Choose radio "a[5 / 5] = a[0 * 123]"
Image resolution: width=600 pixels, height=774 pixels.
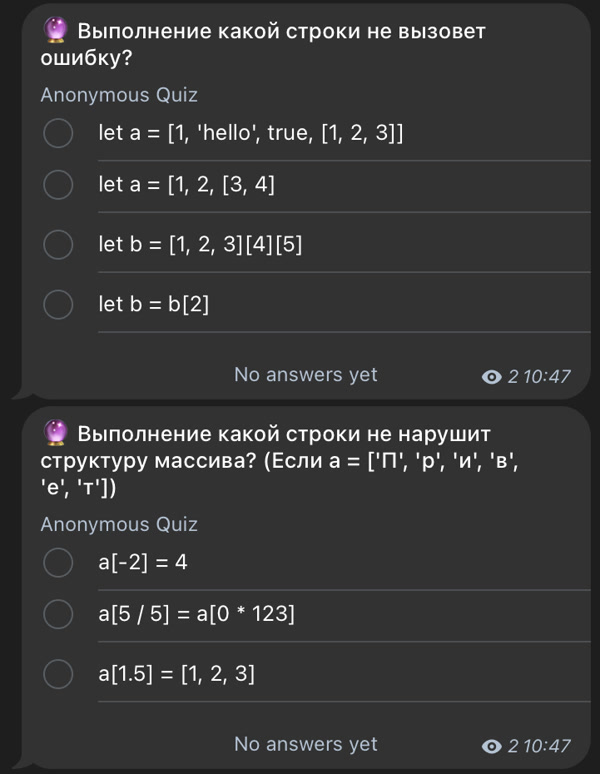click(x=58, y=614)
